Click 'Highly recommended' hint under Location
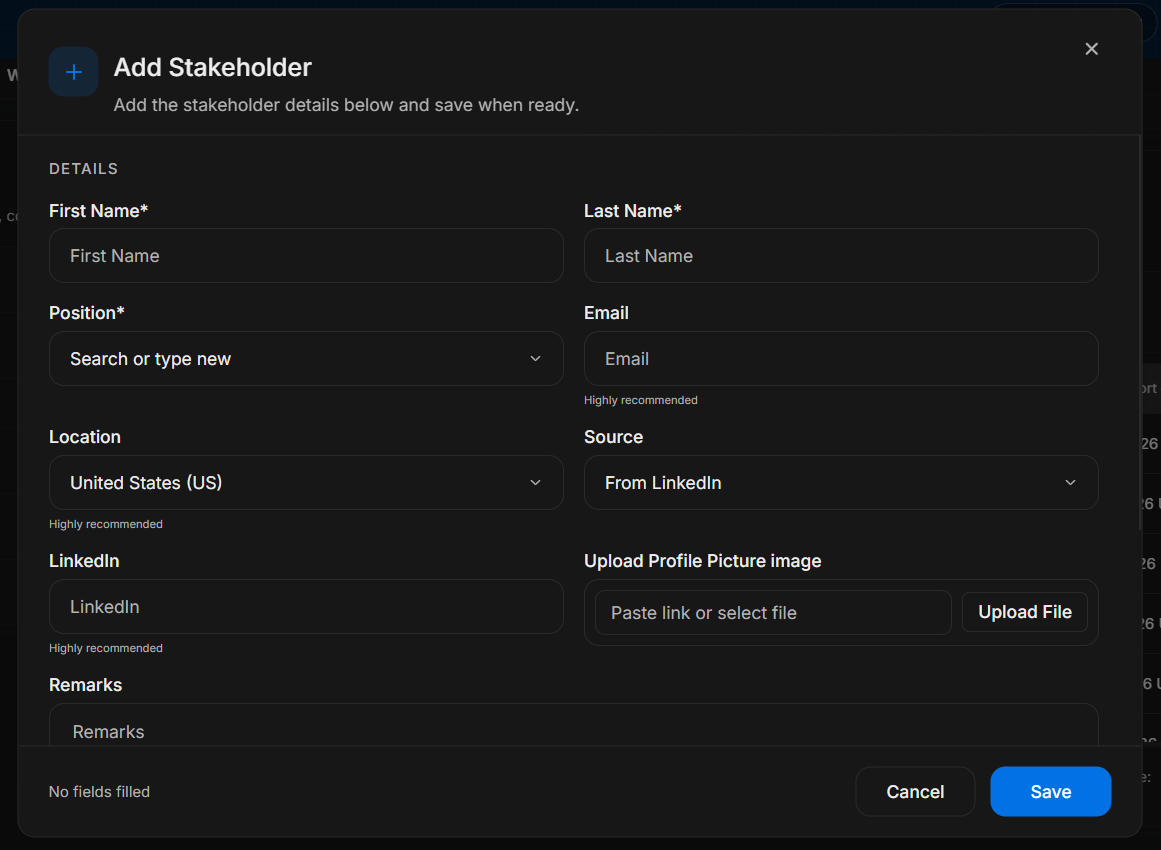The height and width of the screenshot is (850, 1161). pos(106,524)
